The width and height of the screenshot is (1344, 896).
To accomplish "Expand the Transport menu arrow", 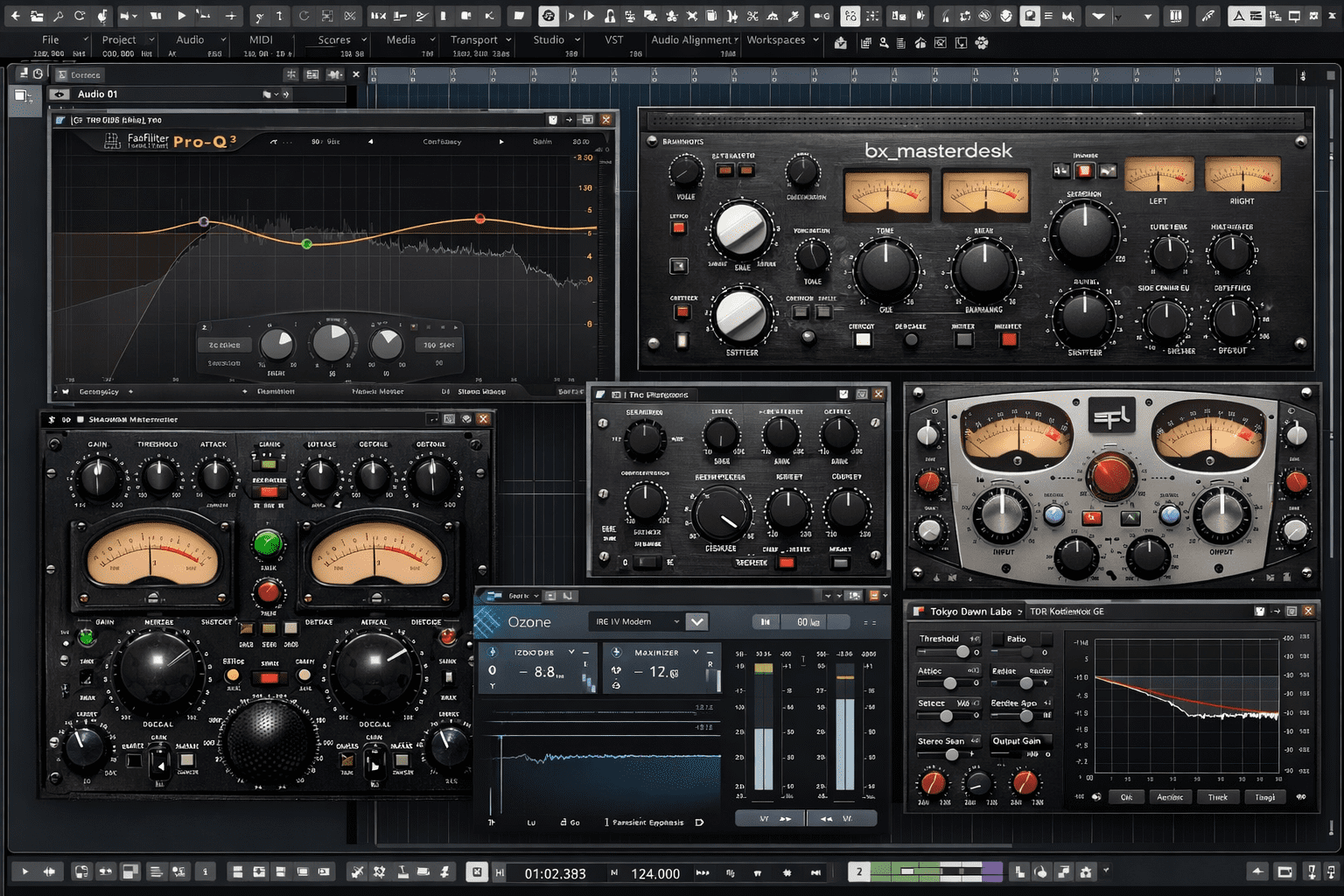I will (x=507, y=39).
